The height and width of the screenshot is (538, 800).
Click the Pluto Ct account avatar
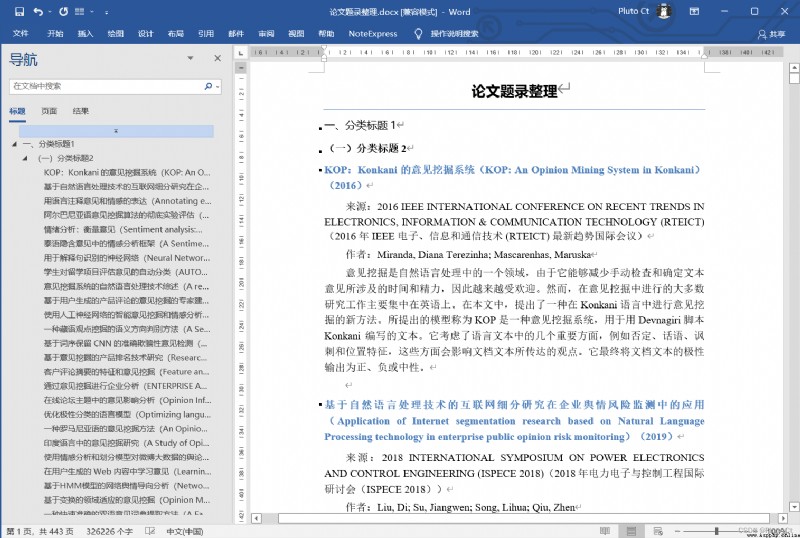click(664, 11)
